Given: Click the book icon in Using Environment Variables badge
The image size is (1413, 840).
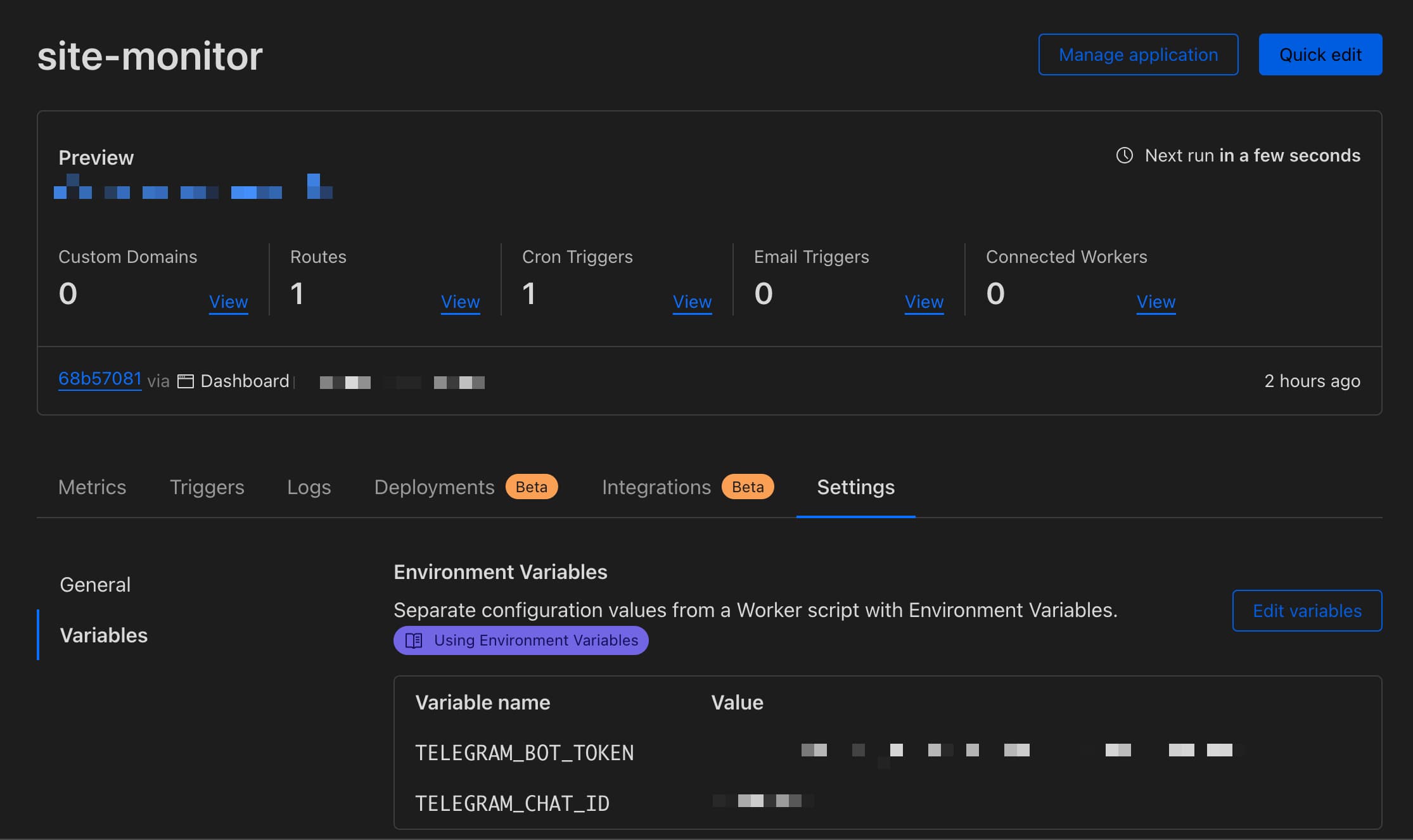Looking at the screenshot, I should pos(412,640).
